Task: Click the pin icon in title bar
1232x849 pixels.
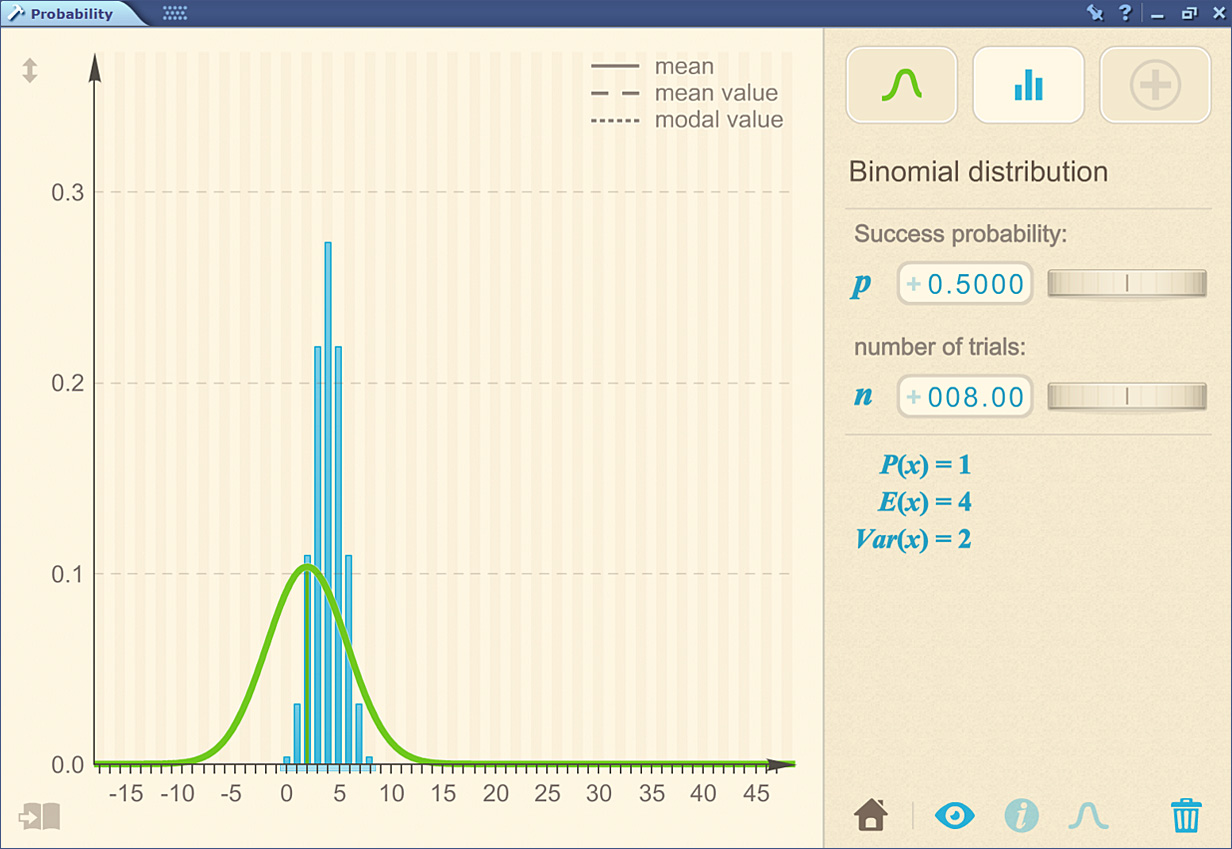Action: (x=1095, y=13)
